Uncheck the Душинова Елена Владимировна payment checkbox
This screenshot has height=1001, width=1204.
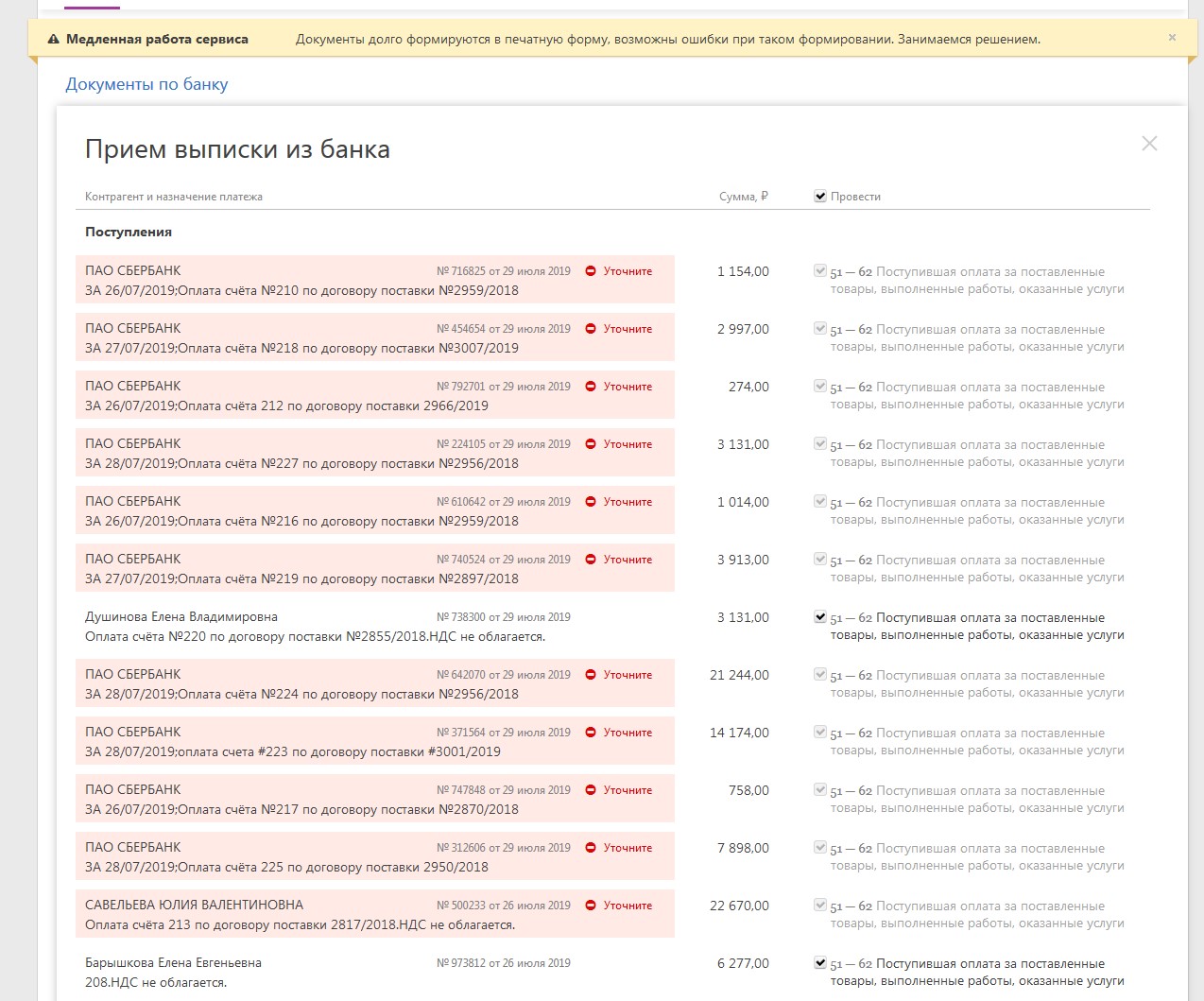point(820,617)
